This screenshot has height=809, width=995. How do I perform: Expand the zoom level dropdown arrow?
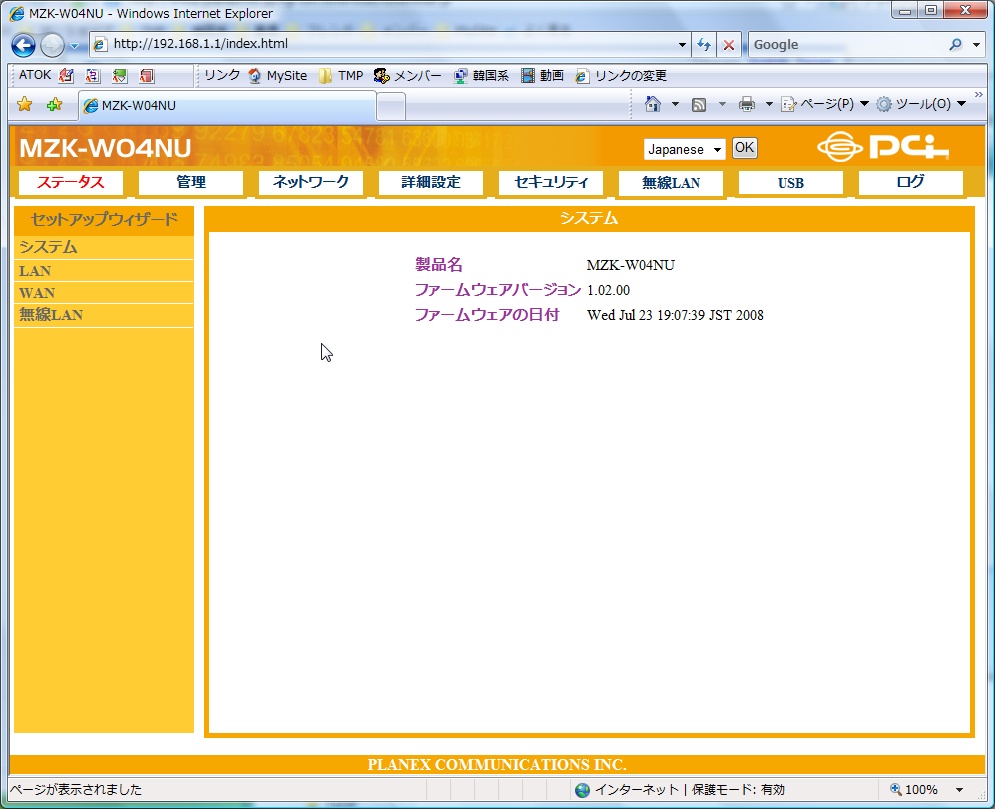tap(959, 790)
